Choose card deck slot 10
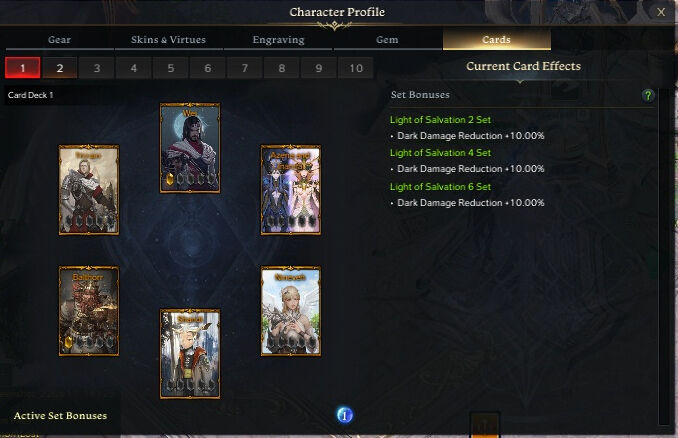Image resolution: width=678 pixels, height=438 pixels. click(356, 68)
